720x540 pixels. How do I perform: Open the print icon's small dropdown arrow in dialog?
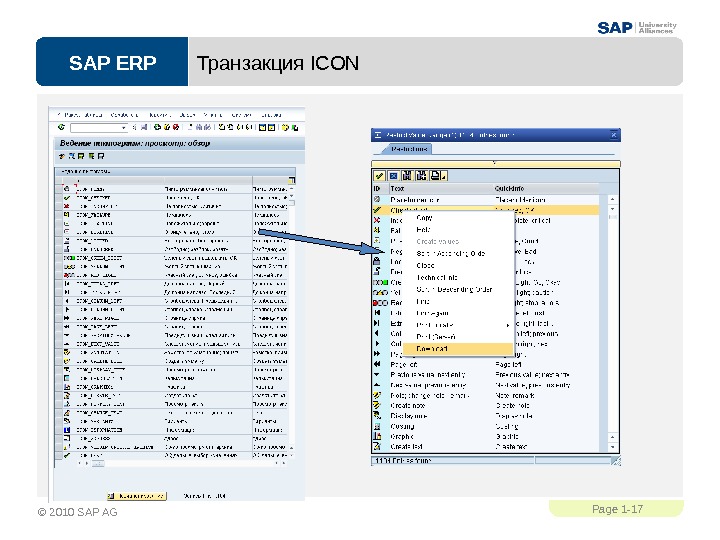[444, 178]
